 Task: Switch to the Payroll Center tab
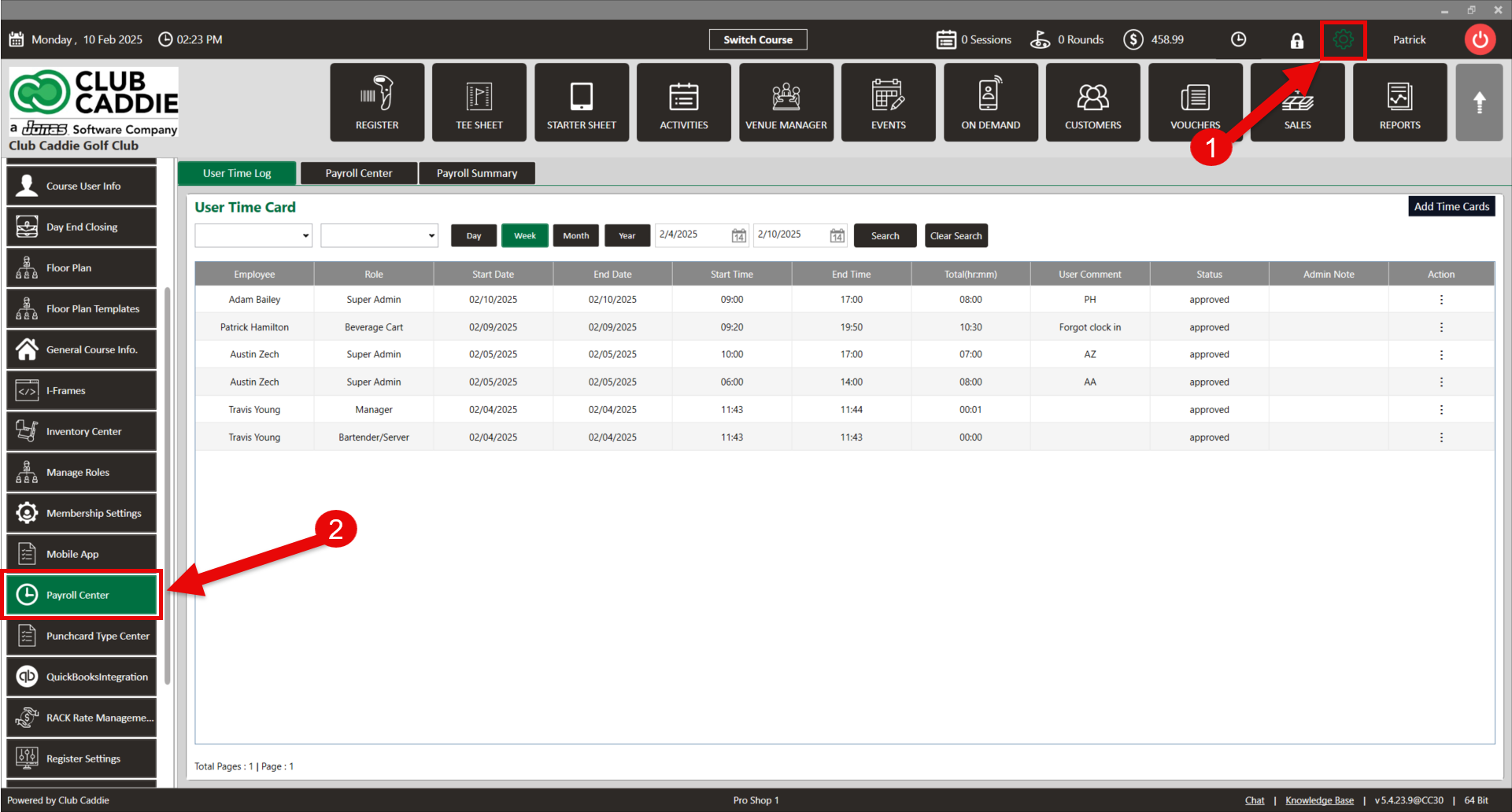359,173
